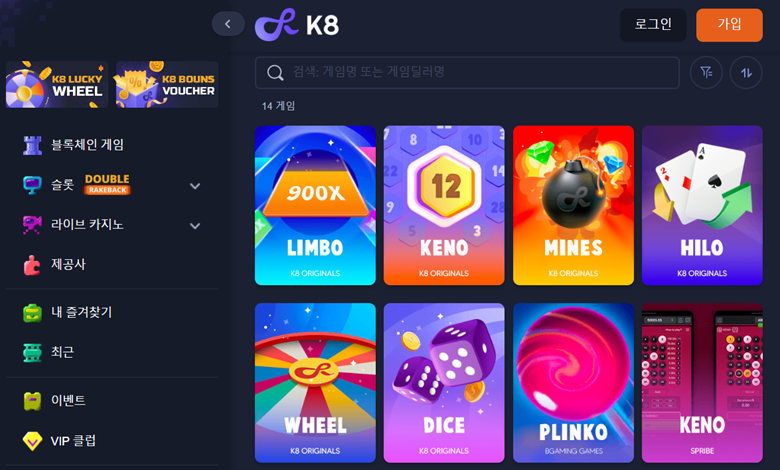This screenshot has height=470, width=780.
Task: Open the Mines game thumbnail
Action: click(573, 205)
